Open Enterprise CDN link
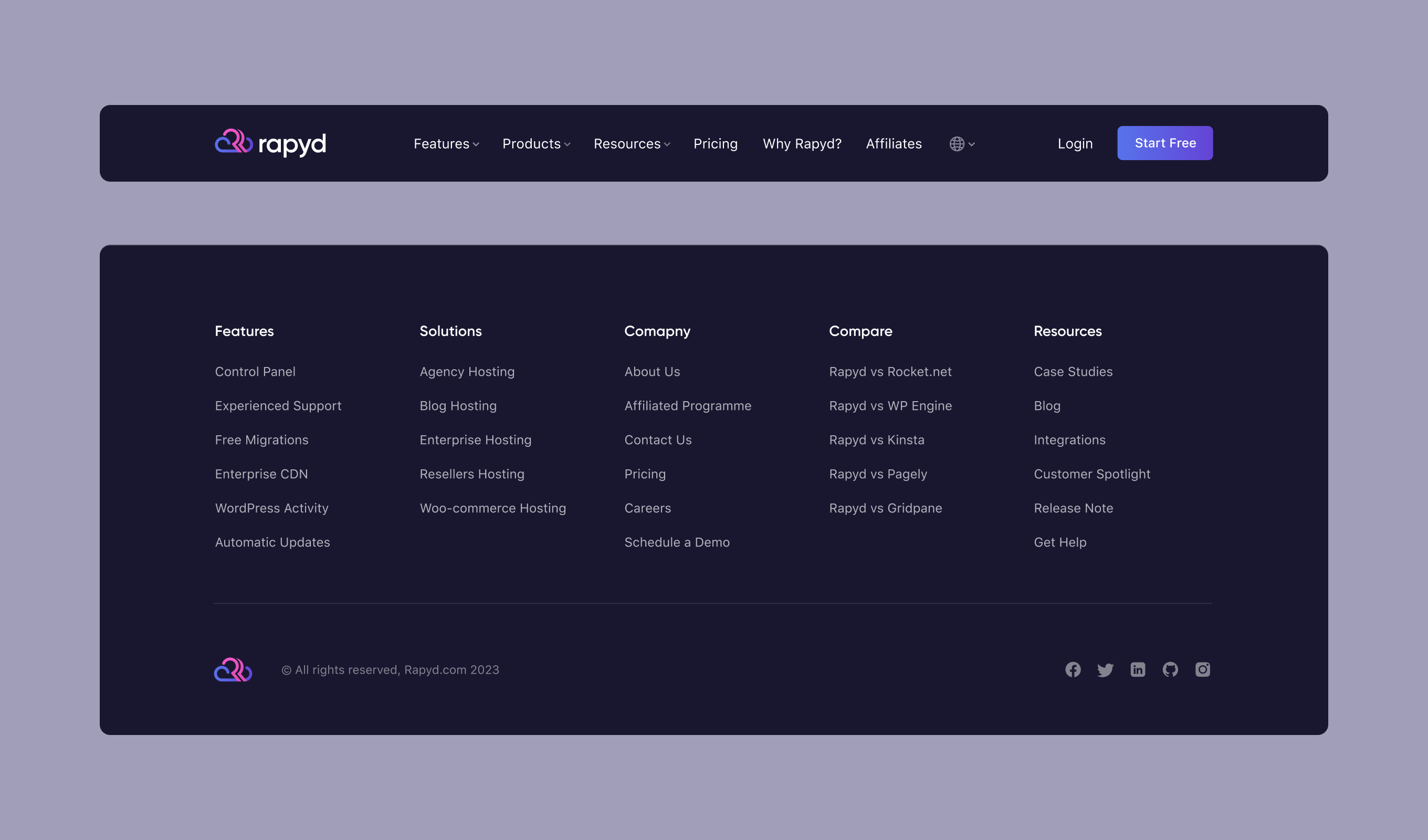Screen dimensions: 1428x840 261,474
